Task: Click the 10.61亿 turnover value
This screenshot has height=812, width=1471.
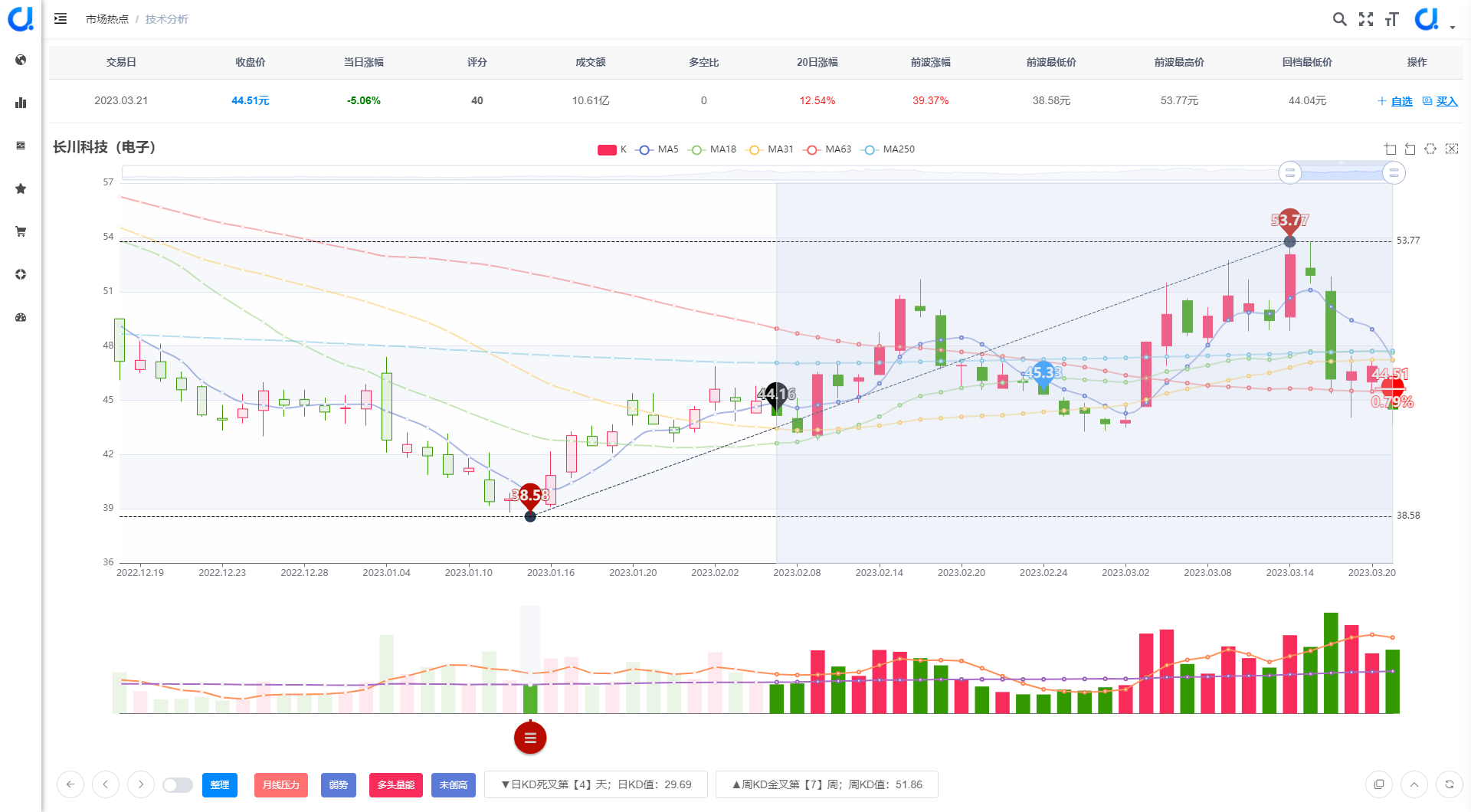Action: tap(591, 100)
